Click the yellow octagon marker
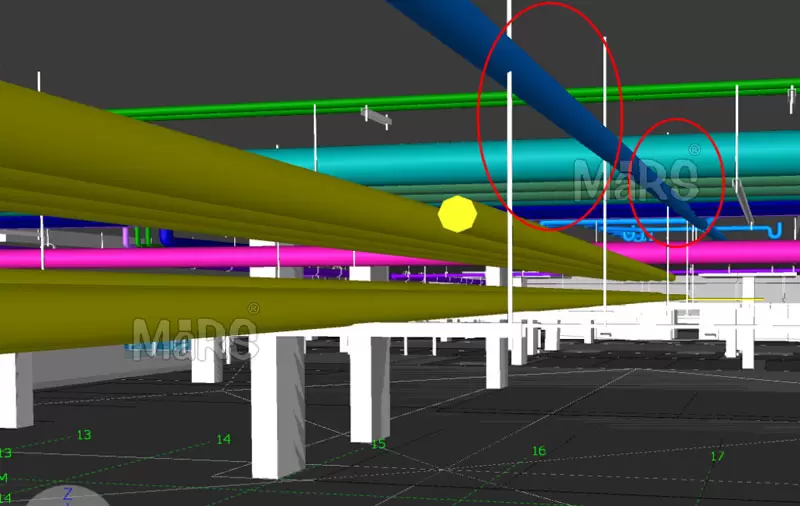This screenshot has width=800, height=506. (x=458, y=214)
